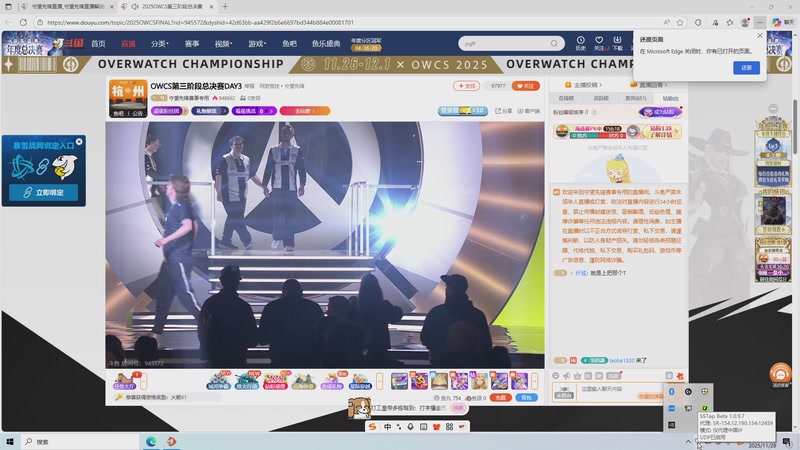
Task: Click the 发报 button next to follower count
Action: click(466, 86)
